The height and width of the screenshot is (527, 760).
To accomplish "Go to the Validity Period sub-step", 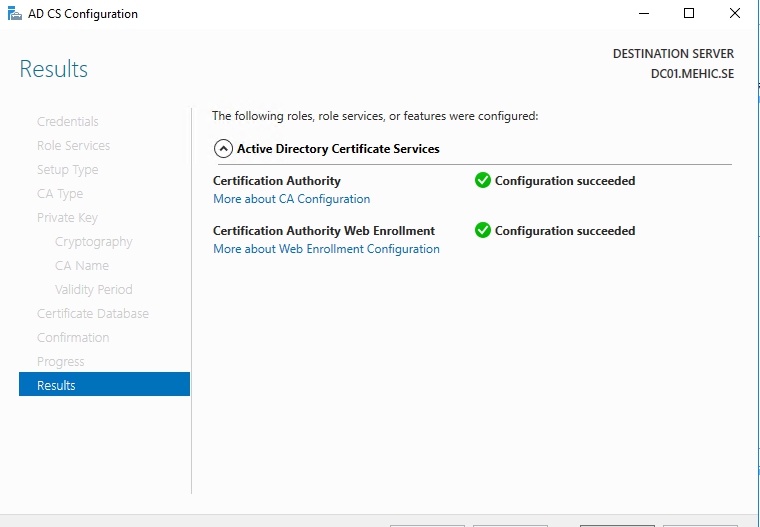I will pyautogui.click(x=93, y=290).
